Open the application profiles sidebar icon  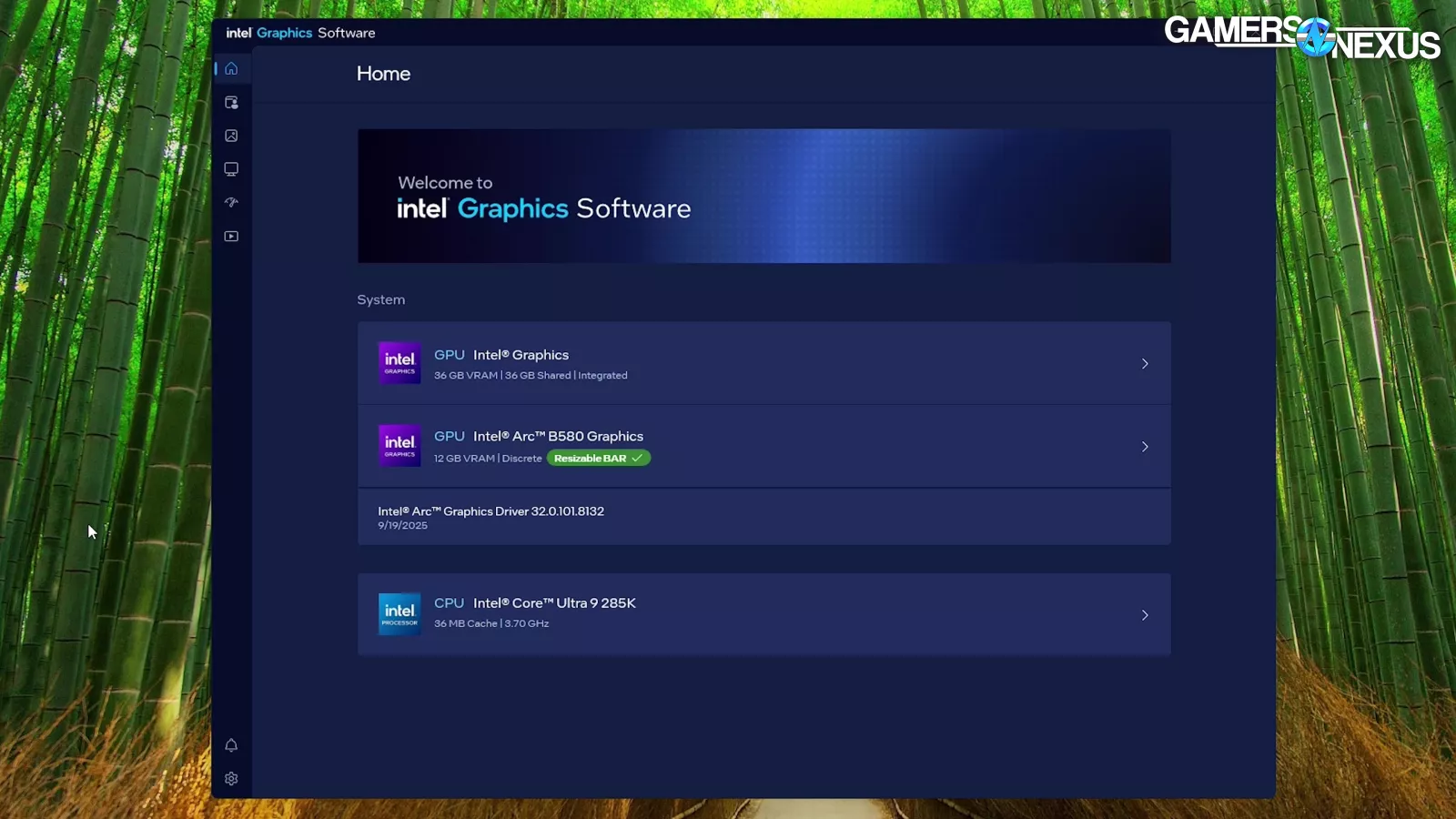[x=231, y=103]
